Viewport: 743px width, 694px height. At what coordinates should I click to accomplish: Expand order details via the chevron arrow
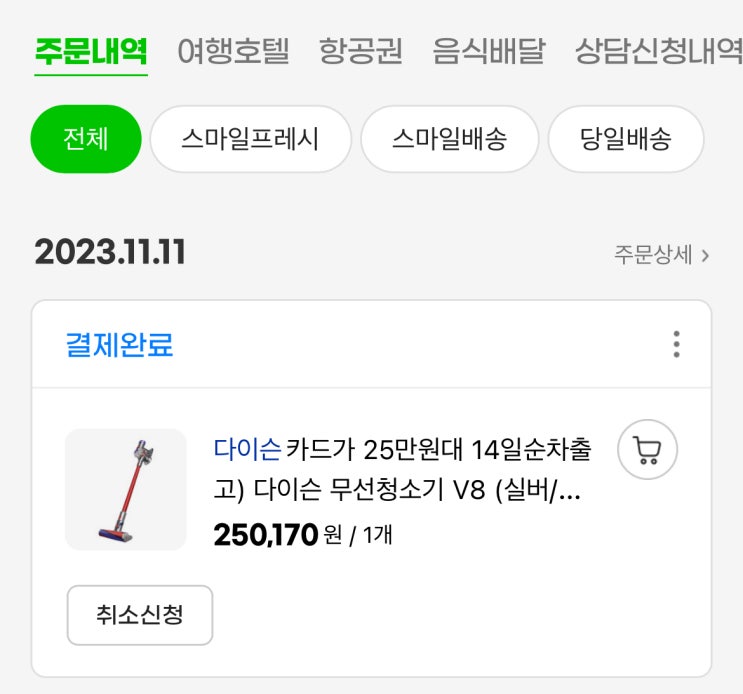coord(705,256)
